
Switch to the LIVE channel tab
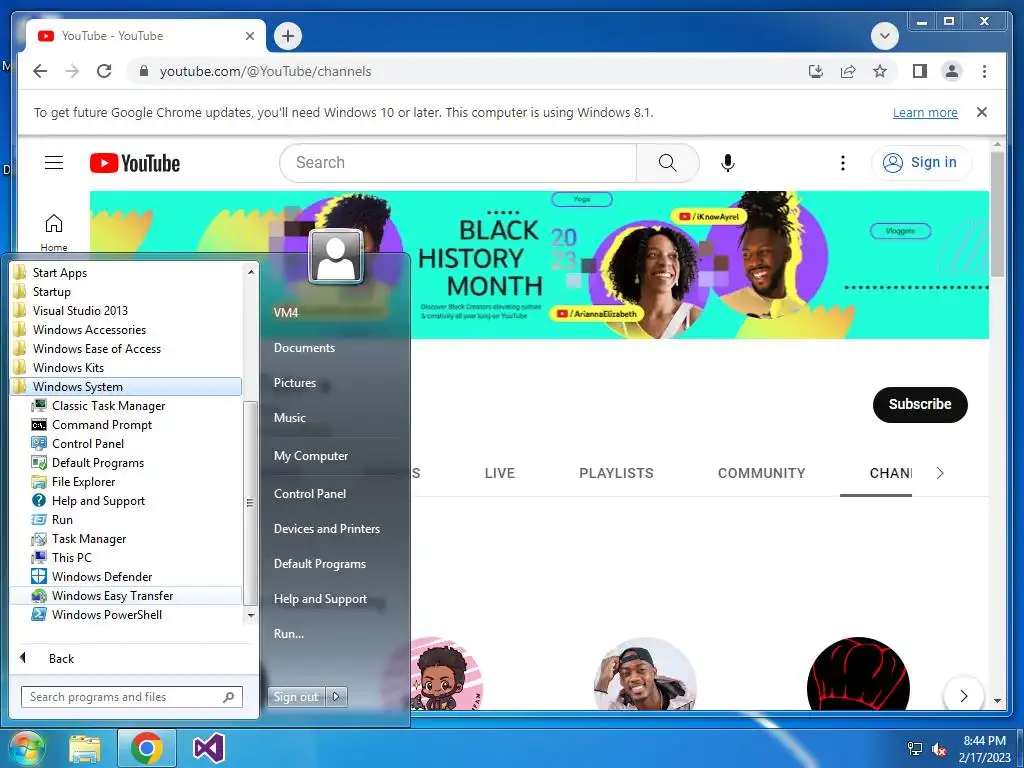(500, 473)
